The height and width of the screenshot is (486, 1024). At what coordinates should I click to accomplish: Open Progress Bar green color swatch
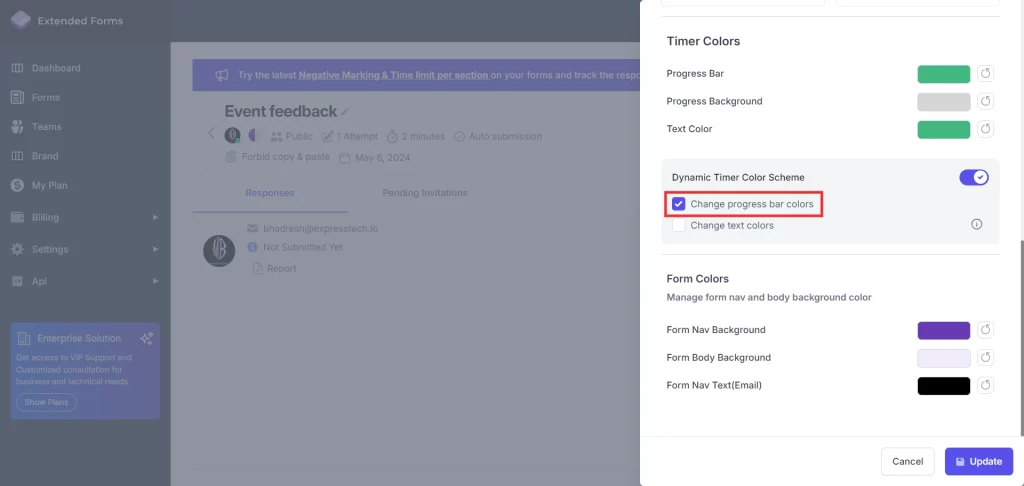944,74
